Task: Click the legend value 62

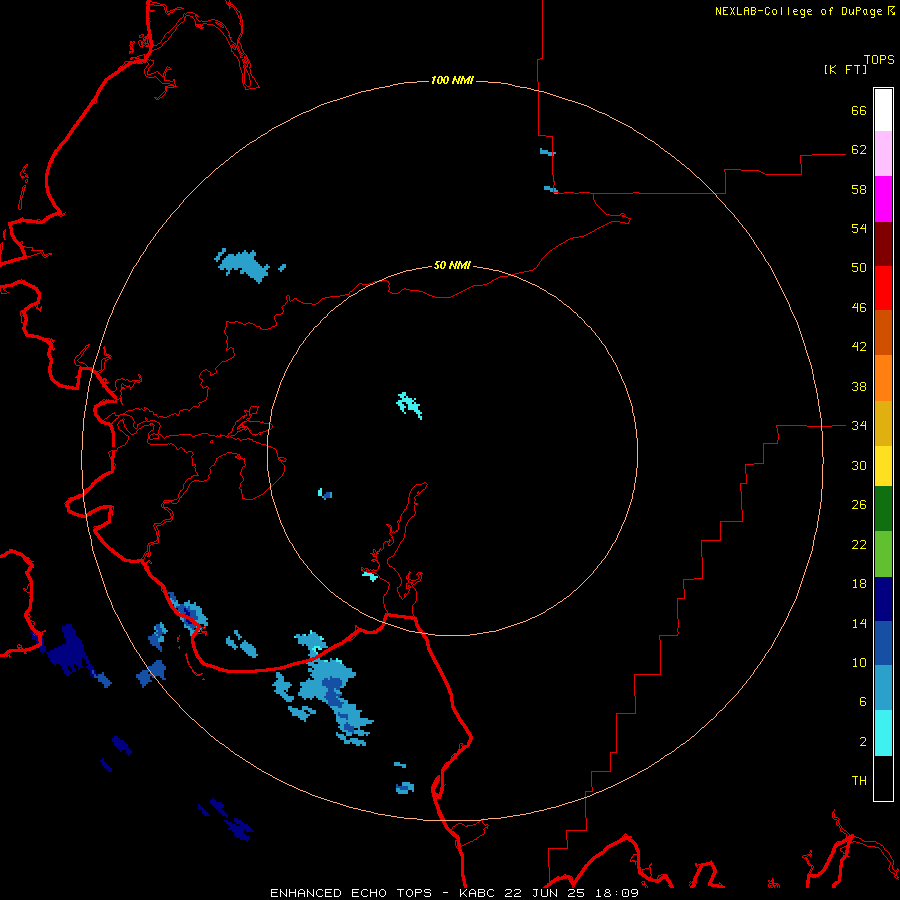Action: pyautogui.click(x=859, y=150)
